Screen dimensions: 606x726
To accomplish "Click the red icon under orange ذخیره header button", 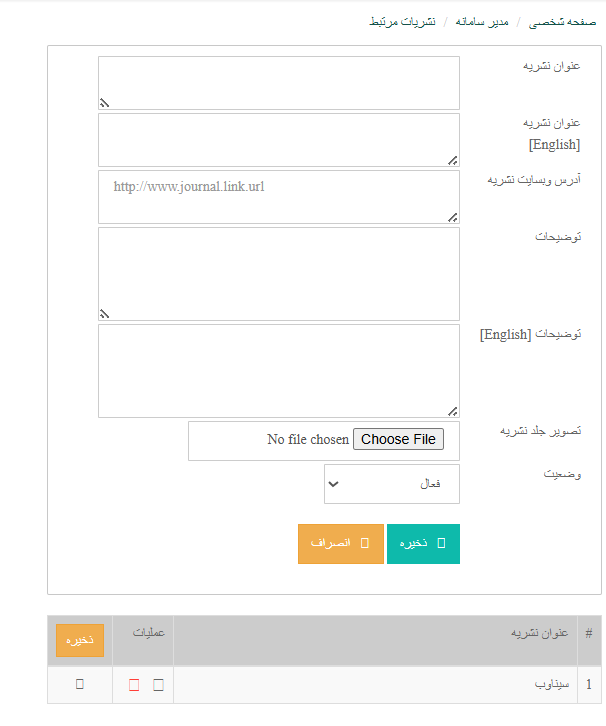I will 80,684.
